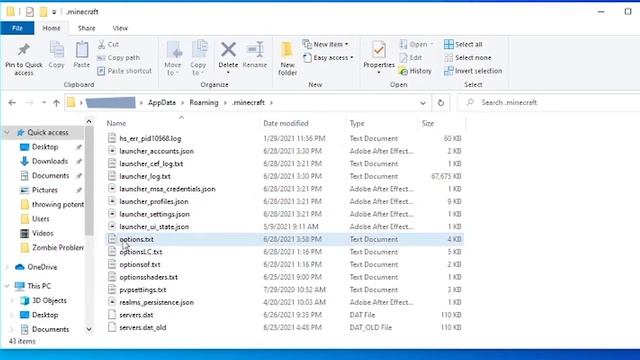The width and height of the screenshot is (640, 360).
Task: Click Select all in ribbon
Action: (x=463, y=44)
